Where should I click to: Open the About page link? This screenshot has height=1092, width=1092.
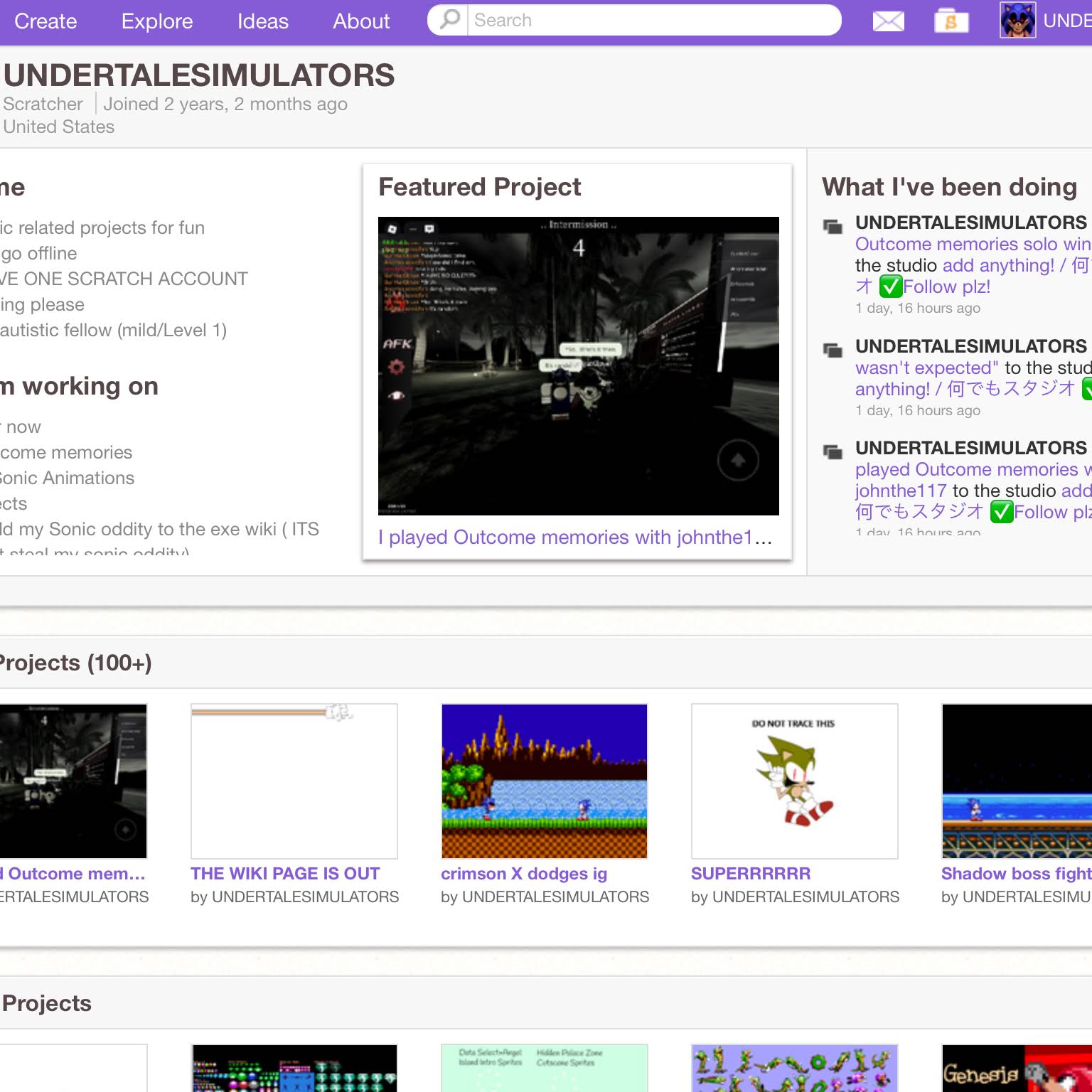click(x=361, y=21)
